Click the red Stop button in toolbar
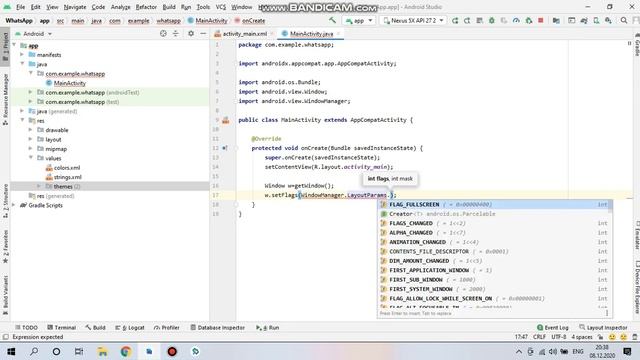This screenshot has height=360, width=640. [541, 20]
